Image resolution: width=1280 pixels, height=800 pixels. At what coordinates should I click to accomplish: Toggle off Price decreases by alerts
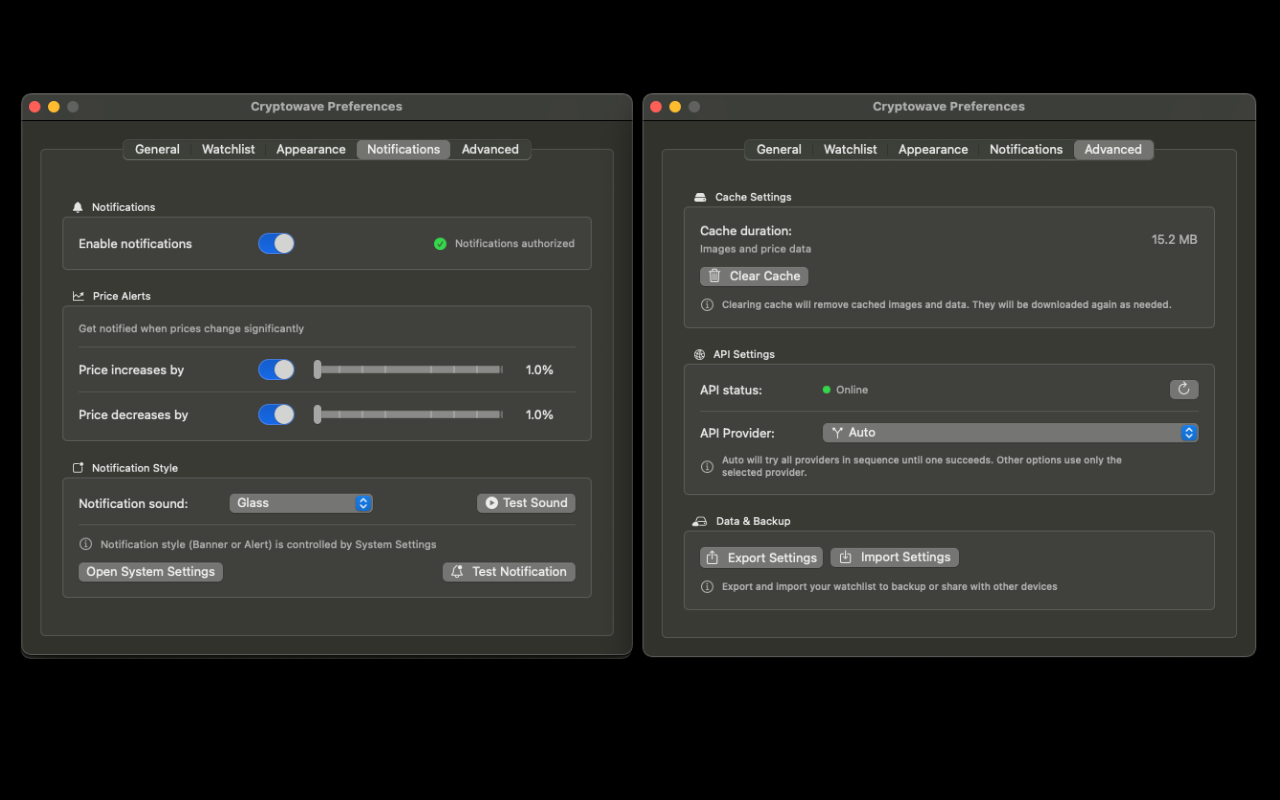click(x=276, y=414)
